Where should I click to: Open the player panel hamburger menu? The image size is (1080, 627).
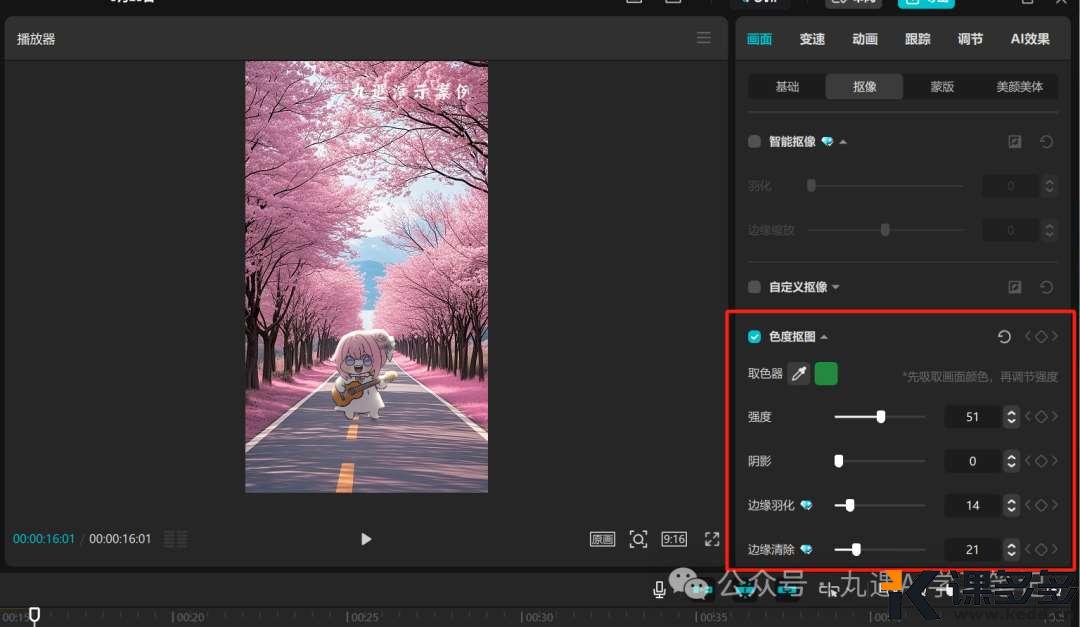coord(703,38)
